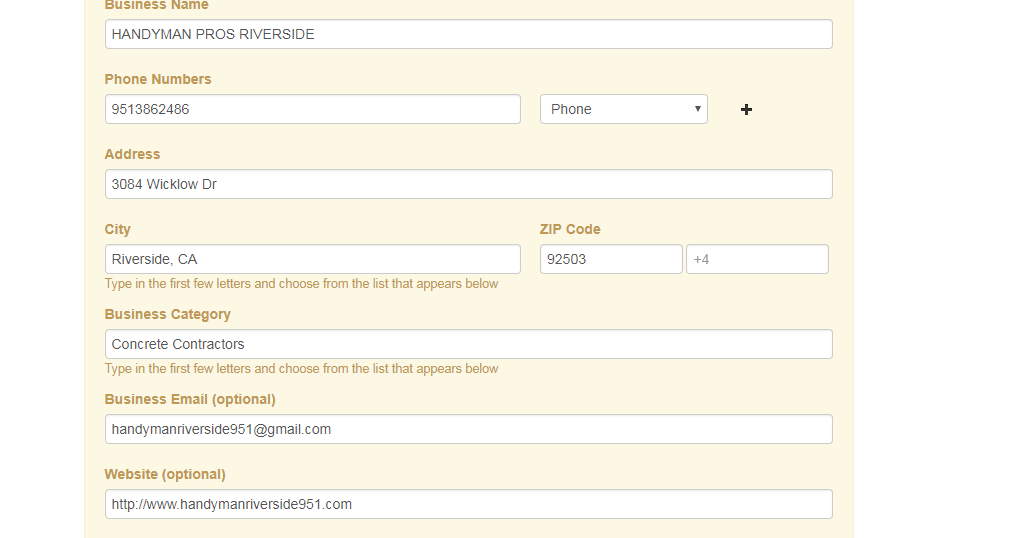This screenshot has width=1020, height=538.
Task: Open the Phone type dropdown
Action: coord(623,109)
